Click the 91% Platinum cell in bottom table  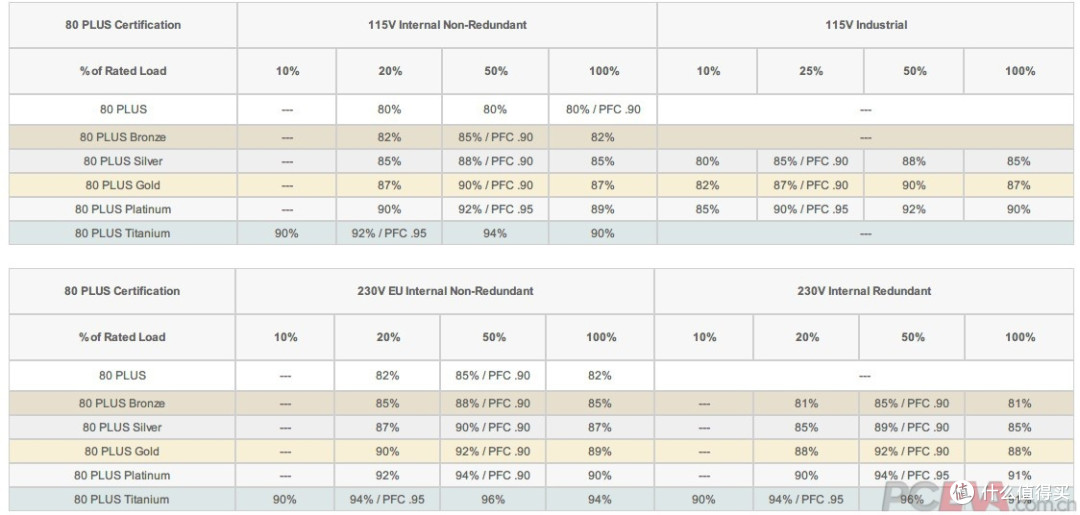point(1020,475)
